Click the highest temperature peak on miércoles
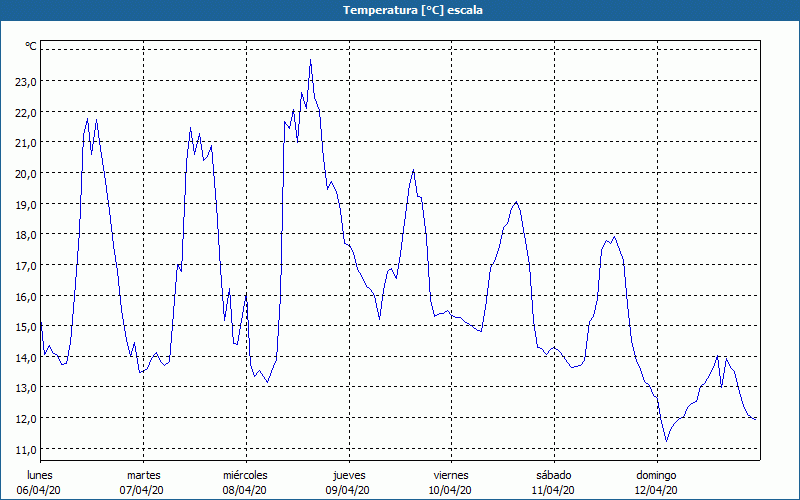The width and height of the screenshot is (800, 500). point(310,60)
